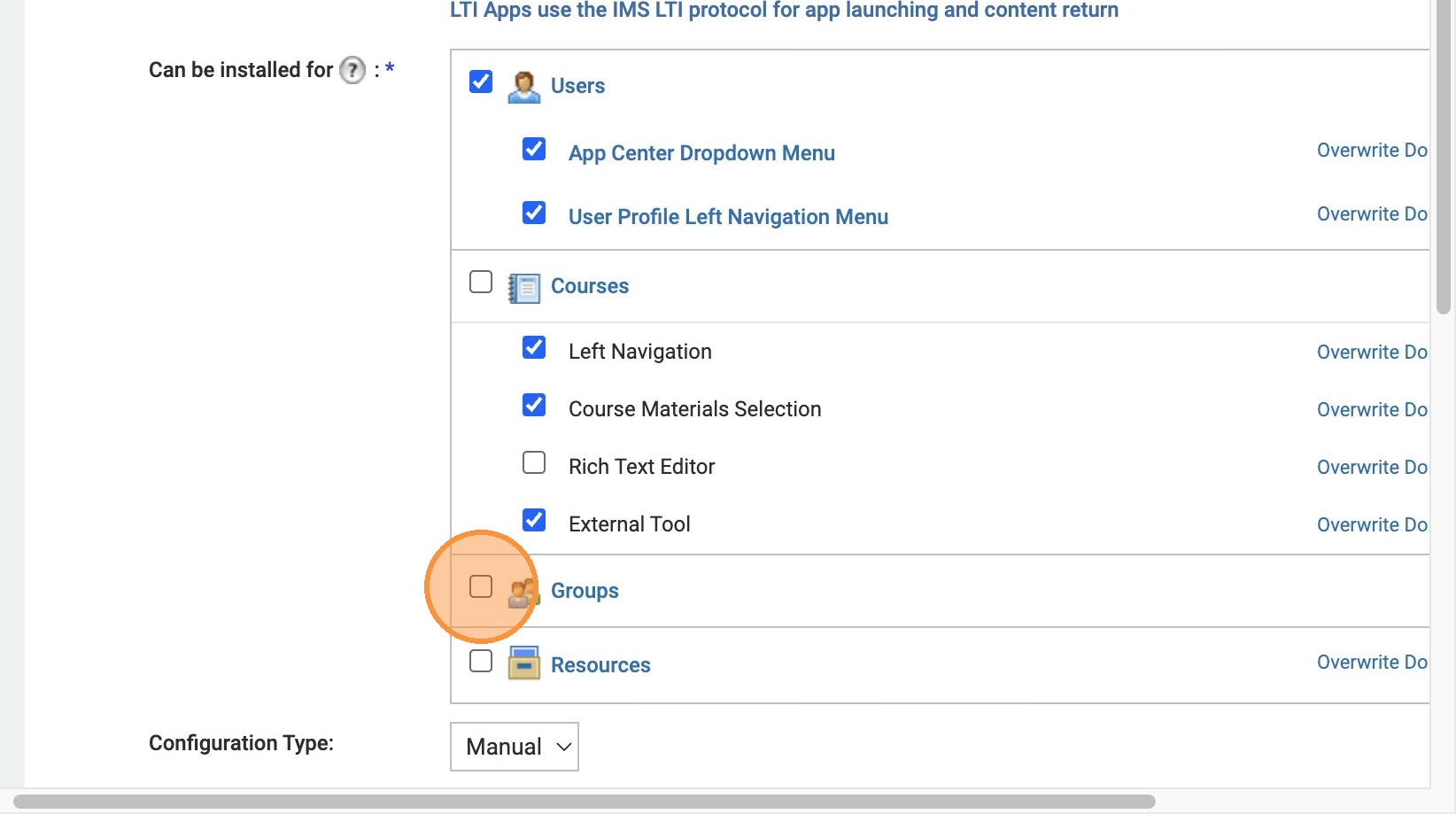Click the User Profile Left Navigation Menu link

tap(728, 217)
